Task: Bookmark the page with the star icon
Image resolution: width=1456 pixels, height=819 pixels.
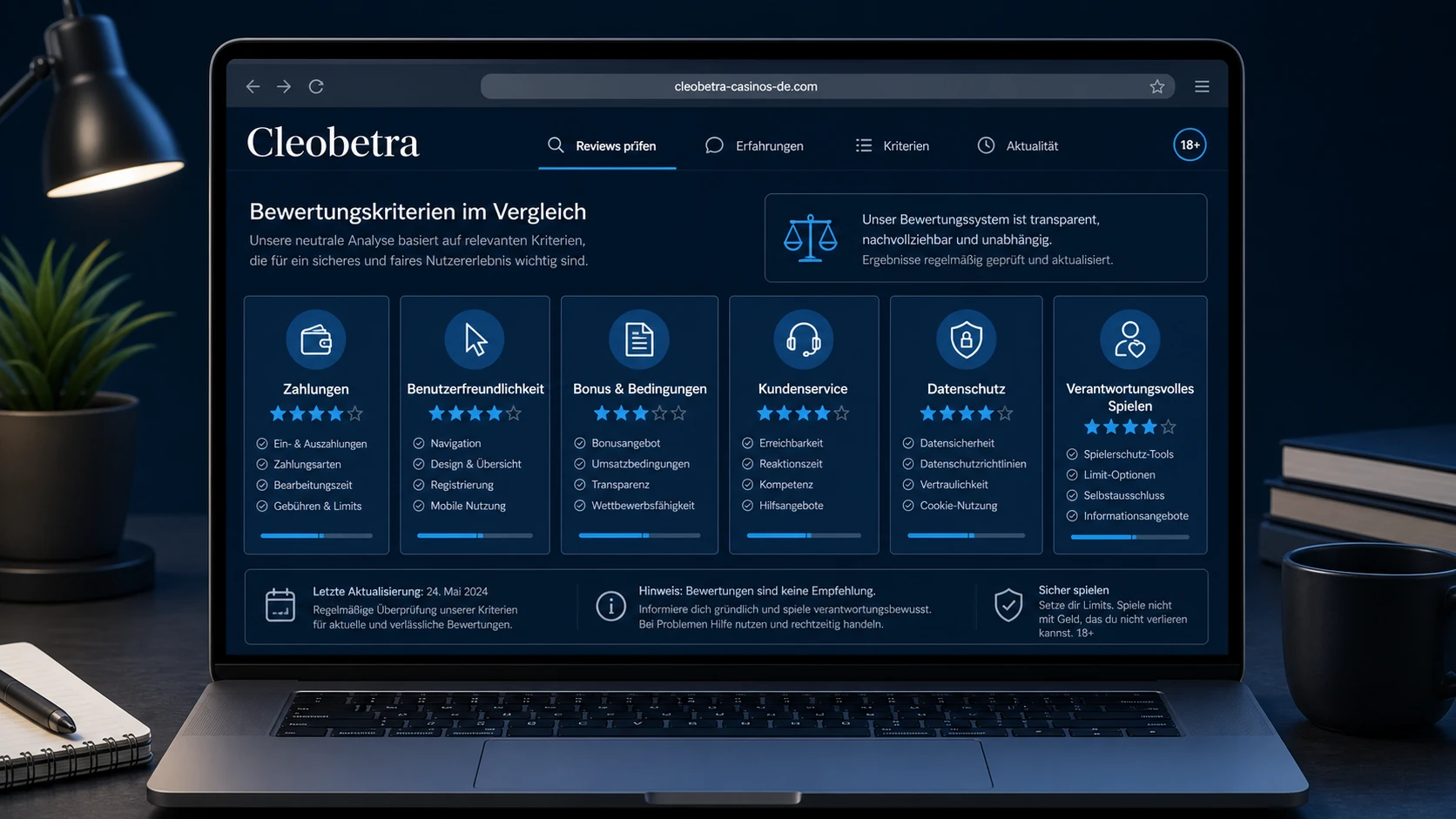Action: tap(1156, 86)
